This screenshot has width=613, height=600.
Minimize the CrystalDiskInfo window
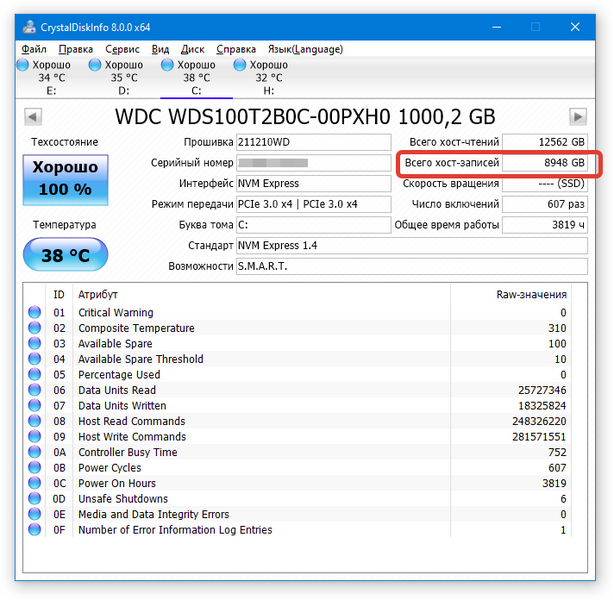[496, 27]
